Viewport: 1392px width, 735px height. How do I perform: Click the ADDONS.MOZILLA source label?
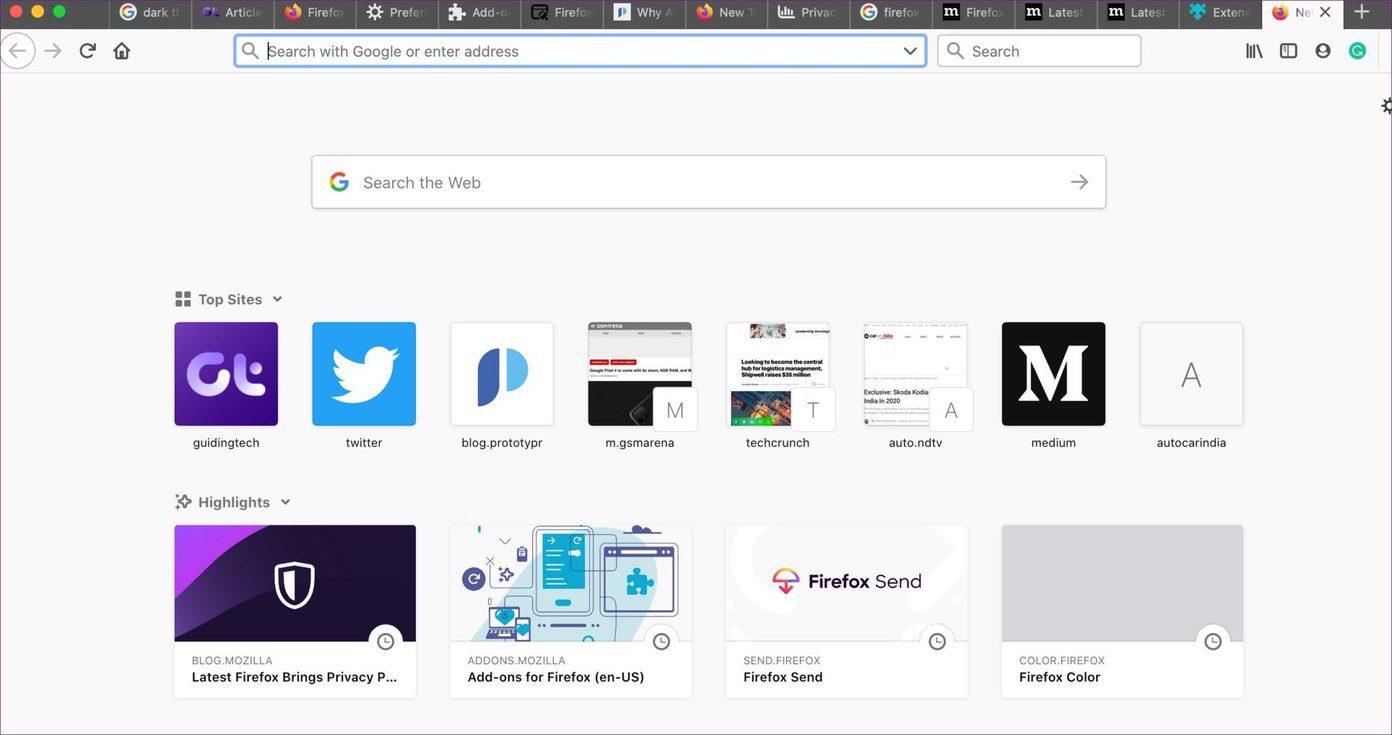pos(516,660)
